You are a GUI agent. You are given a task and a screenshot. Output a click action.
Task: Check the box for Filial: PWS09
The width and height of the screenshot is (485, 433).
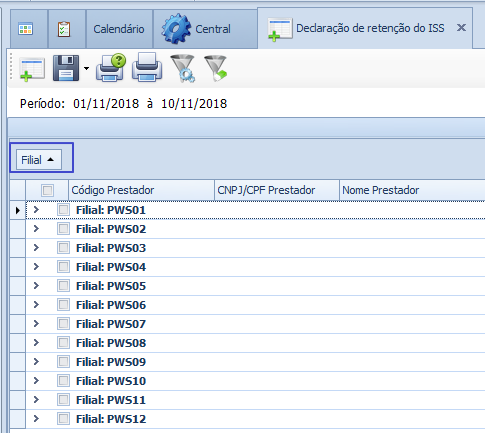pyautogui.click(x=63, y=362)
